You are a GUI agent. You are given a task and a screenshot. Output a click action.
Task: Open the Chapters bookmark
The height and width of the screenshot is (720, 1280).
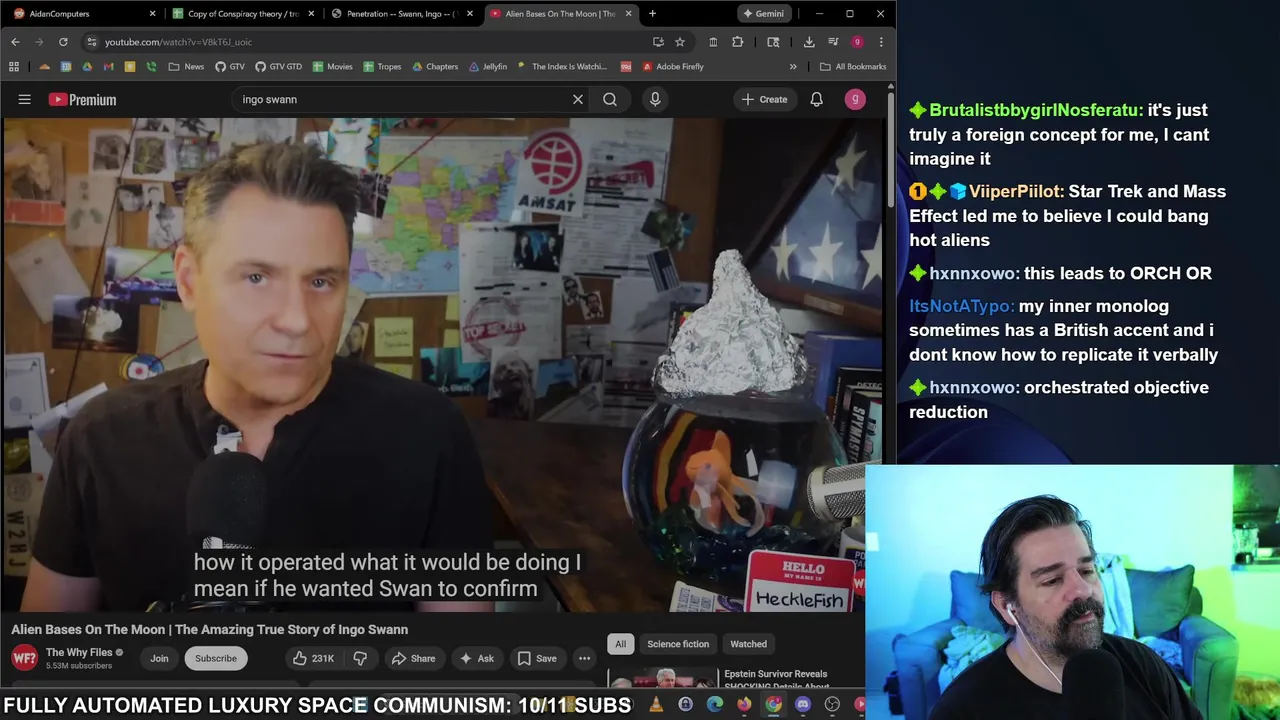pos(433,67)
